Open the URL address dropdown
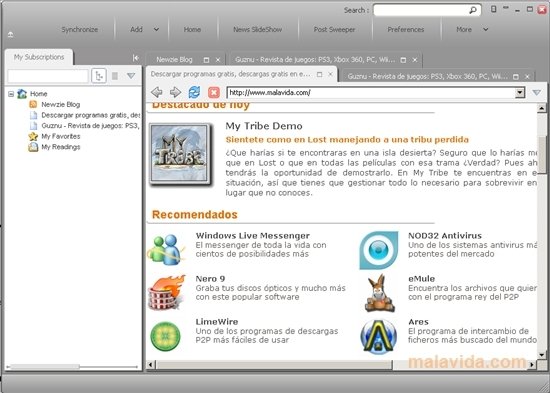This screenshot has width=550, height=393. pos(519,93)
